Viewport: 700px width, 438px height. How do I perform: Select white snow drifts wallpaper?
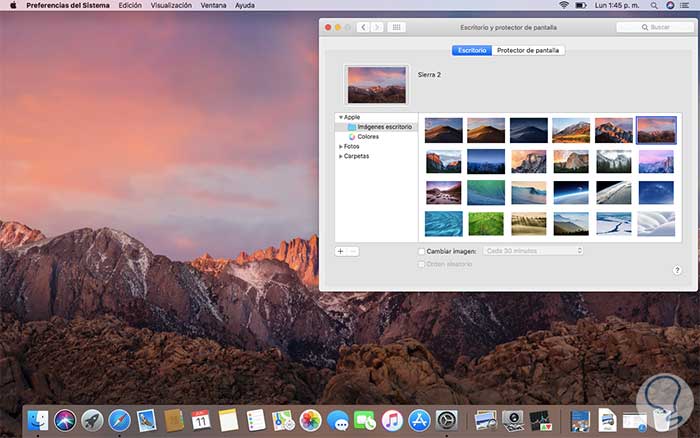click(x=656, y=224)
